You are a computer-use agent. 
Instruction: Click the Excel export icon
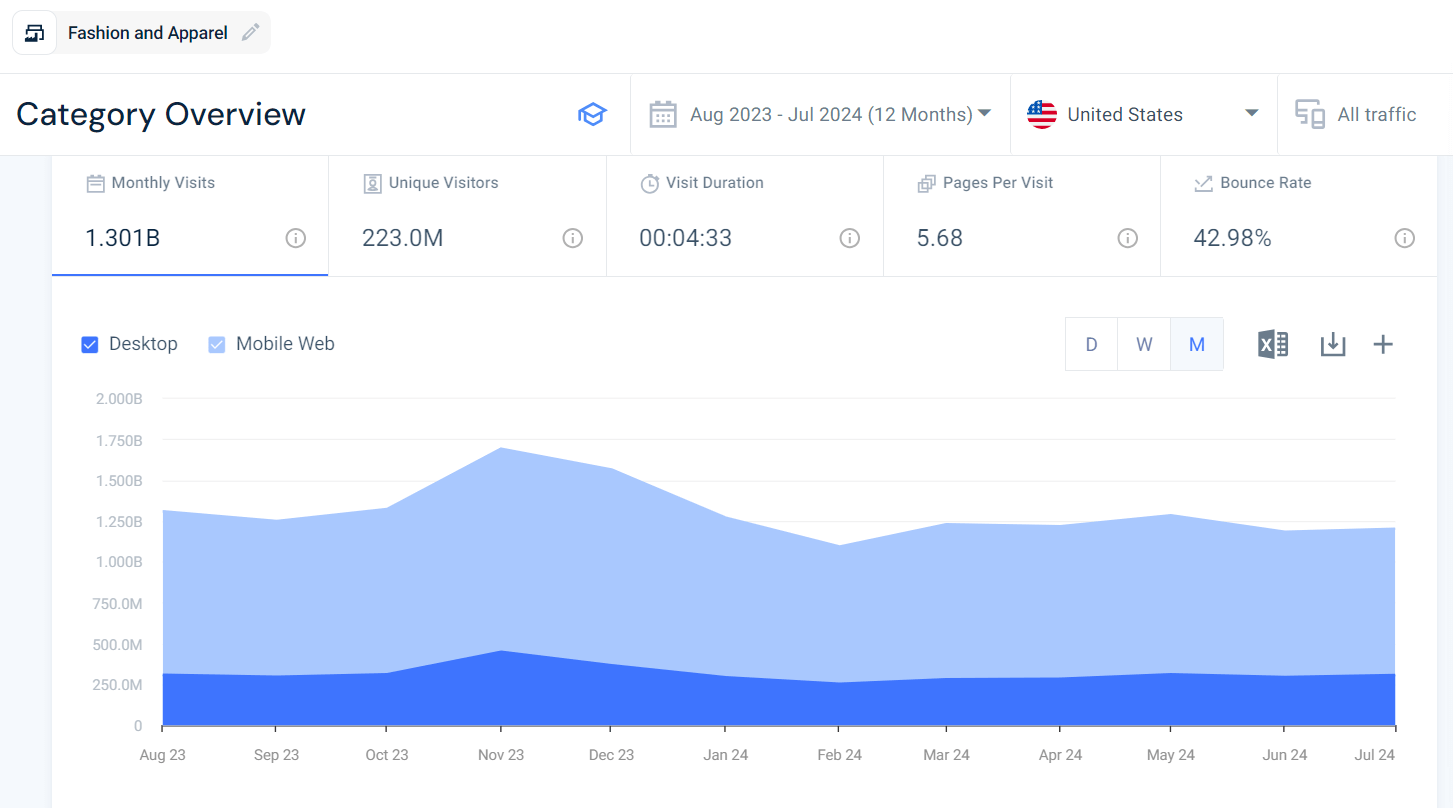click(1272, 345)
